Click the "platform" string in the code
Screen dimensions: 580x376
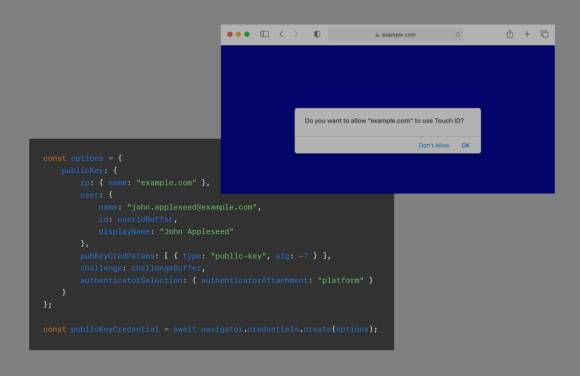(341, 281)
